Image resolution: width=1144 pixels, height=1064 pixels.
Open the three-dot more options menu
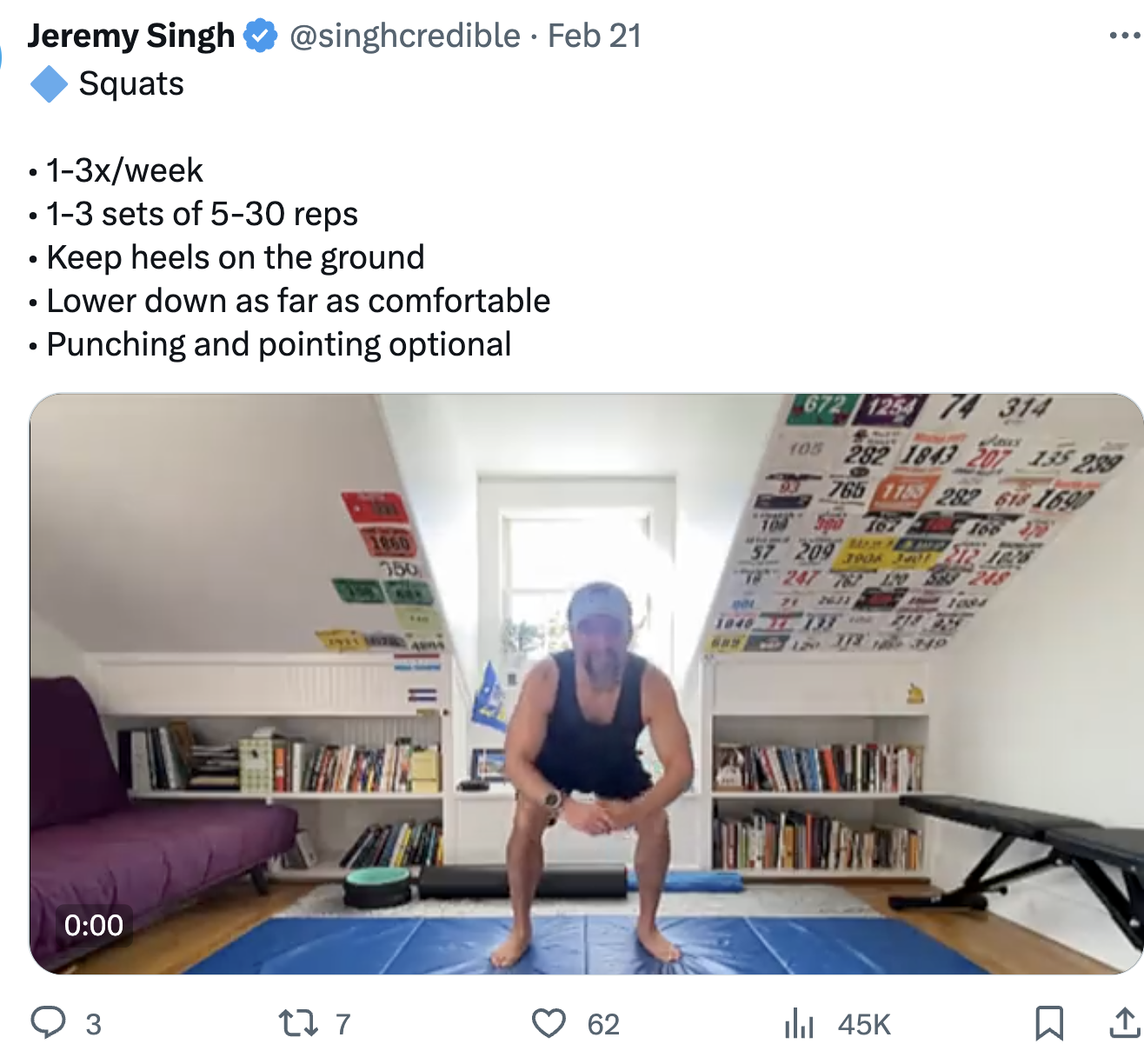[1124, 36]
